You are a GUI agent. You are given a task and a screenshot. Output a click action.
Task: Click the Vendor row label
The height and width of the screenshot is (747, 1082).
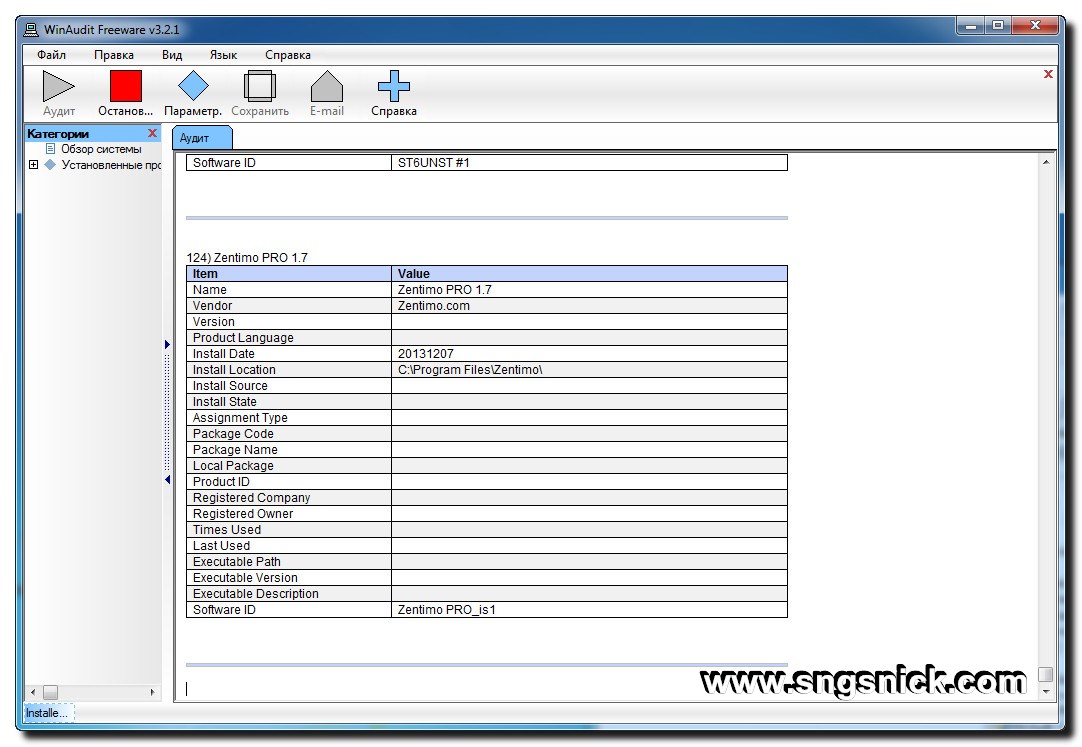[x=212, y=306]
